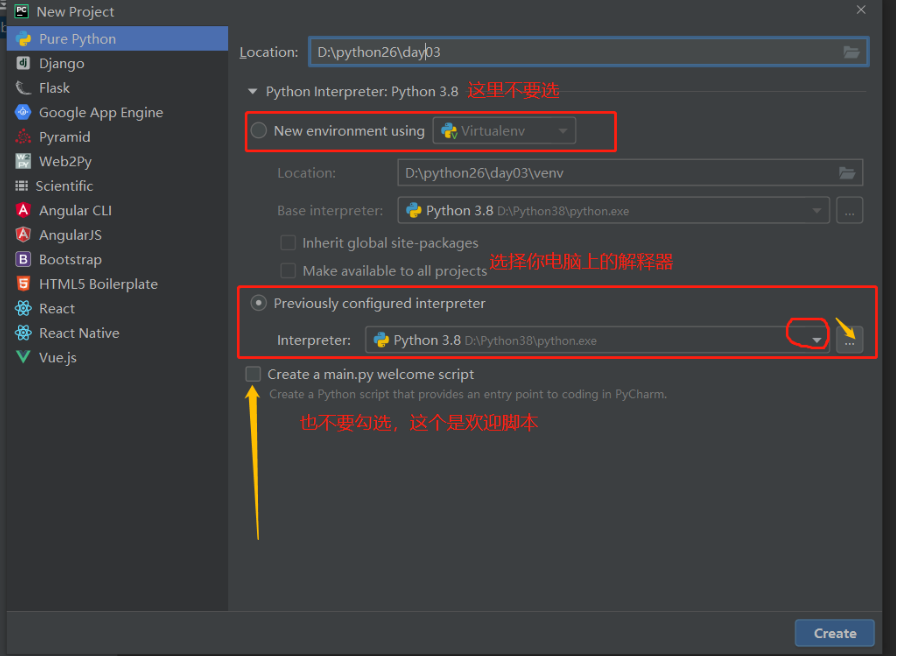Choose the Pyramid project type

(117, 137)
